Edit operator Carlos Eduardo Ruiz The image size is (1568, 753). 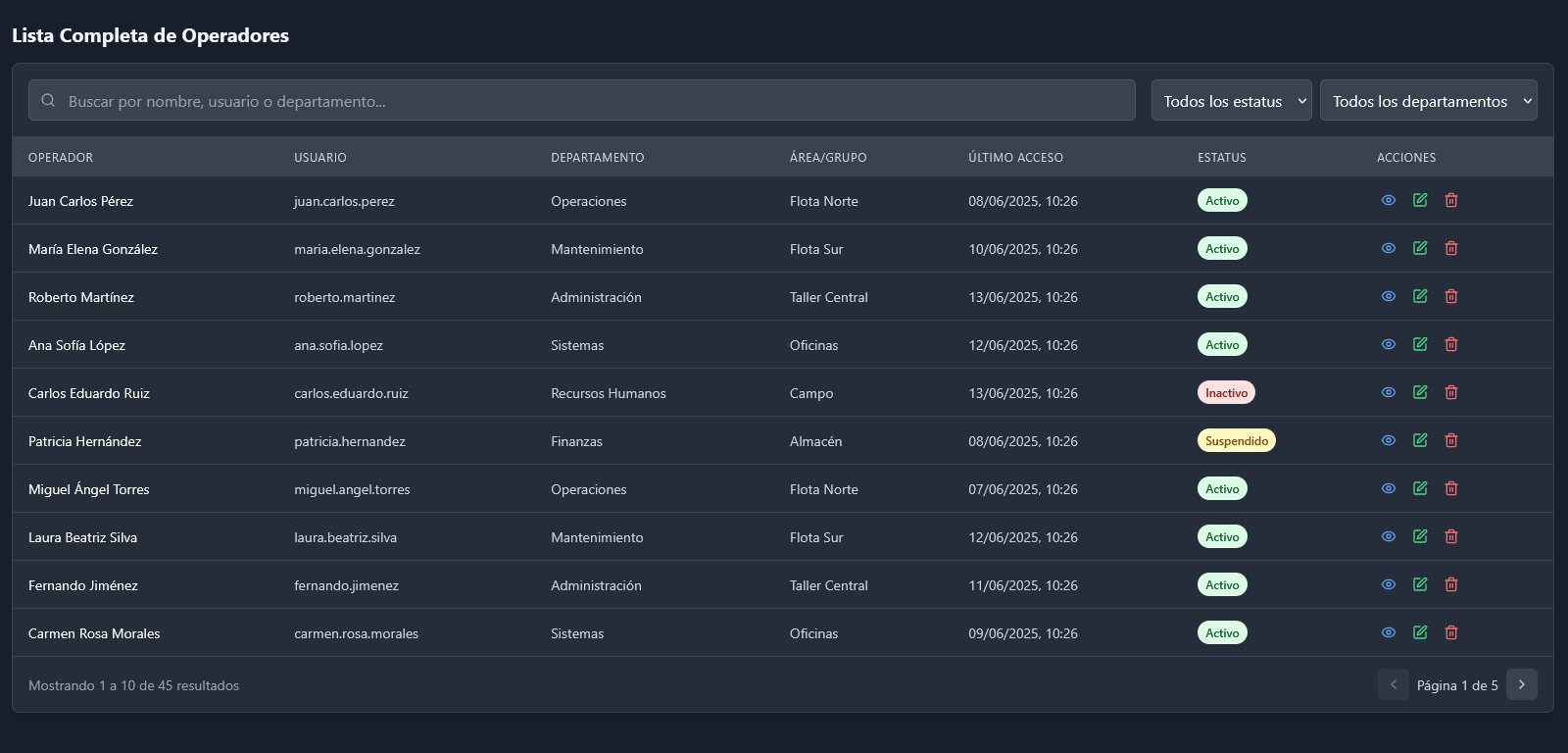click(x=1420, y=392)
